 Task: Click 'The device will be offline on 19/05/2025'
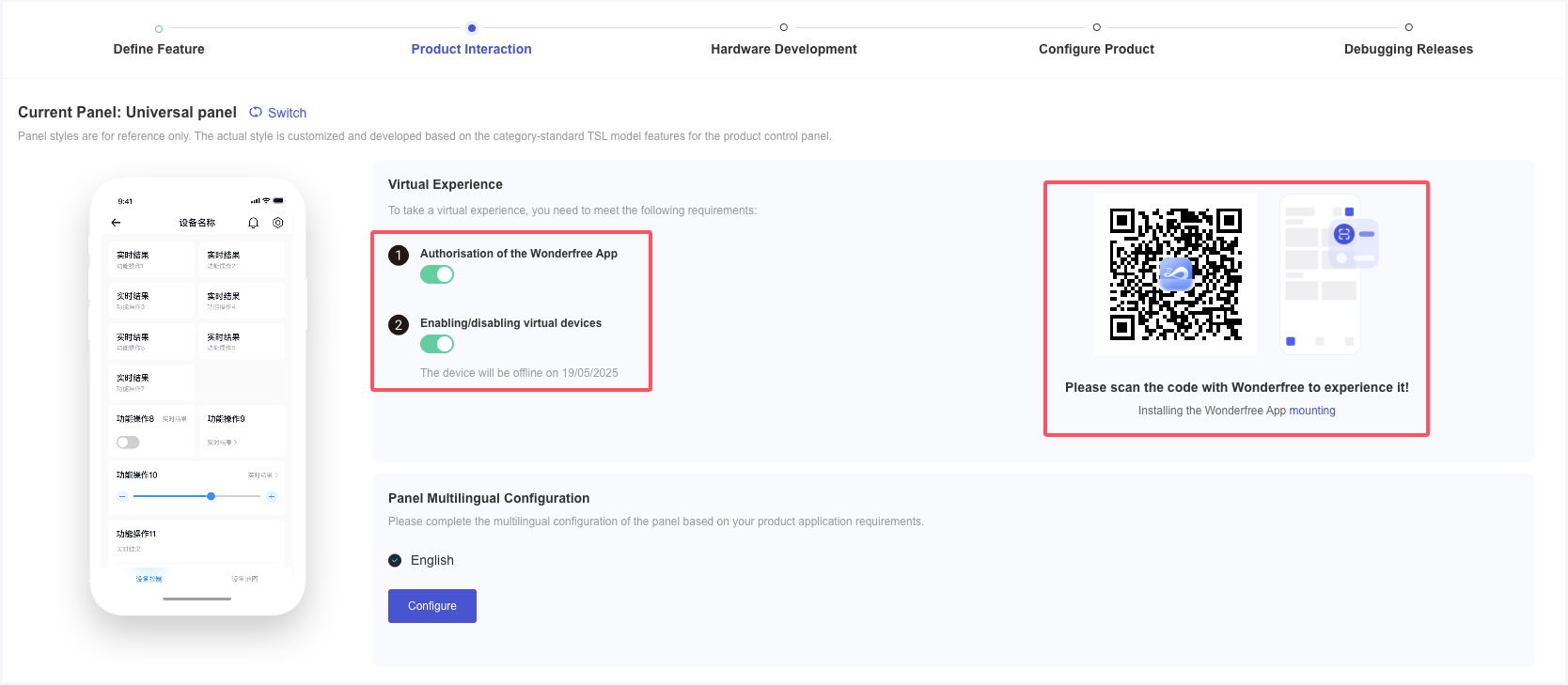[519, 373]
